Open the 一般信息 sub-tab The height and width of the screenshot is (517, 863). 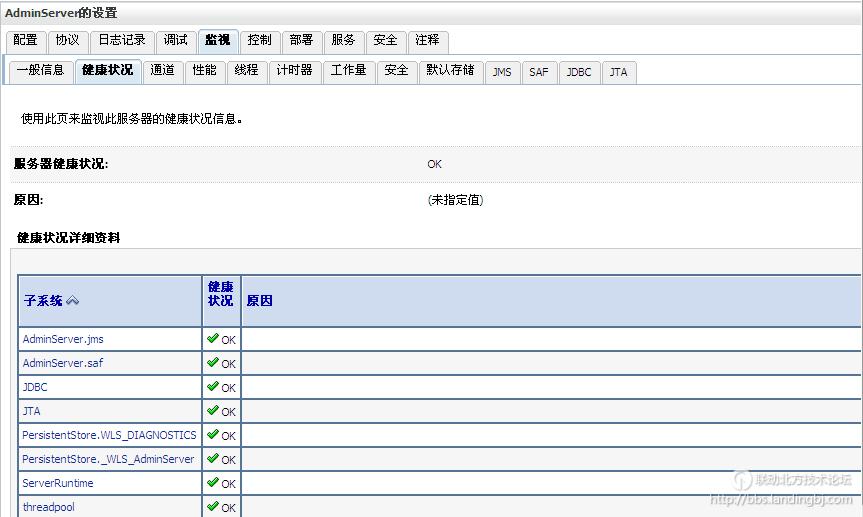pyautogui.click(x=41, y=72)
